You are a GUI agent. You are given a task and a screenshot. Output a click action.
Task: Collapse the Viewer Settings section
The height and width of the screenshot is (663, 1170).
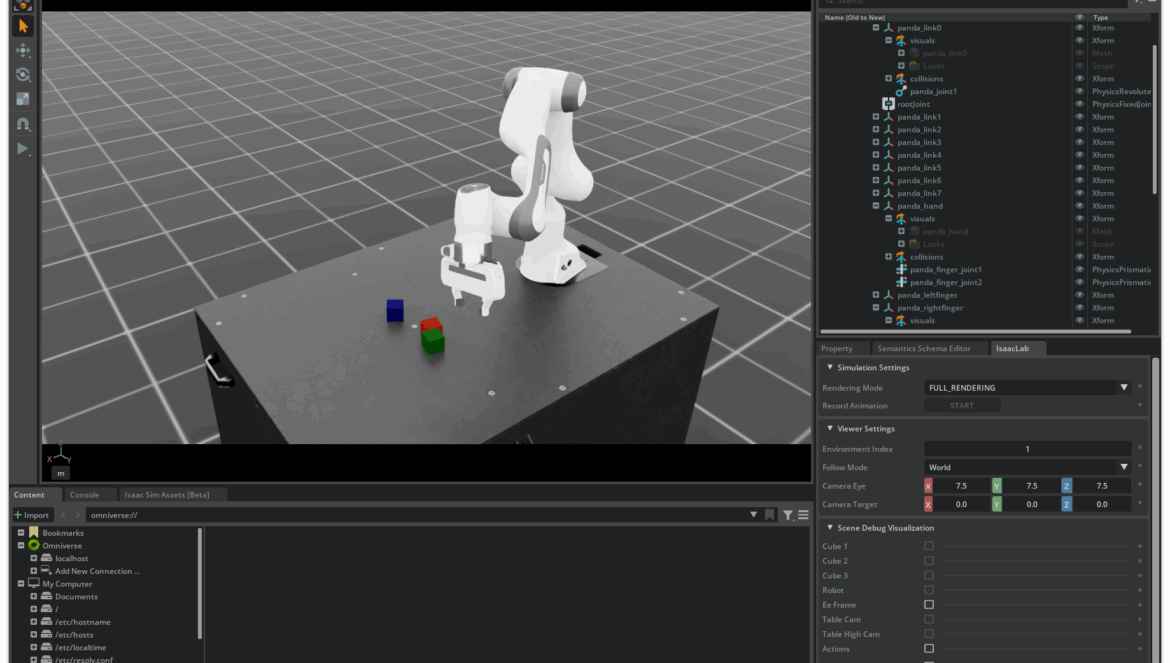point(830,429)
